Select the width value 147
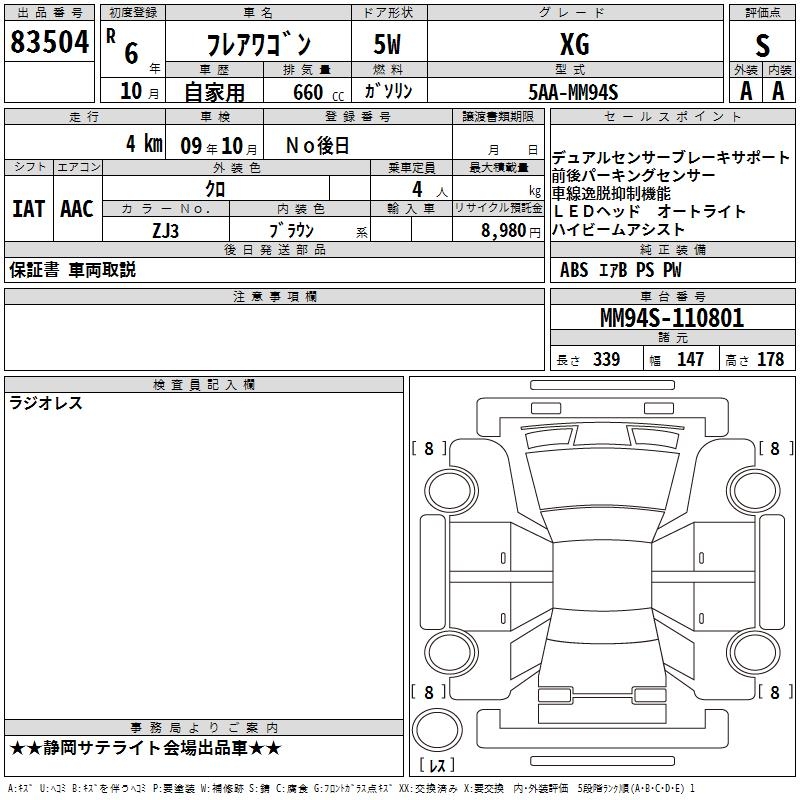 (690, 360)
